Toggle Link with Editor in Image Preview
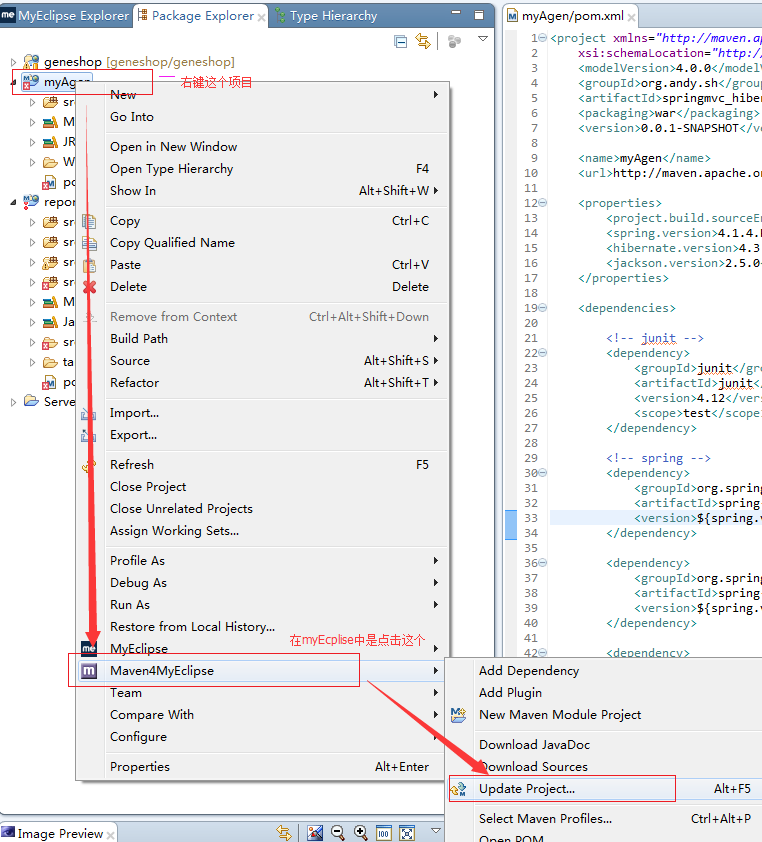This screenshot has height=842, width=762. (x=284, y=833)
